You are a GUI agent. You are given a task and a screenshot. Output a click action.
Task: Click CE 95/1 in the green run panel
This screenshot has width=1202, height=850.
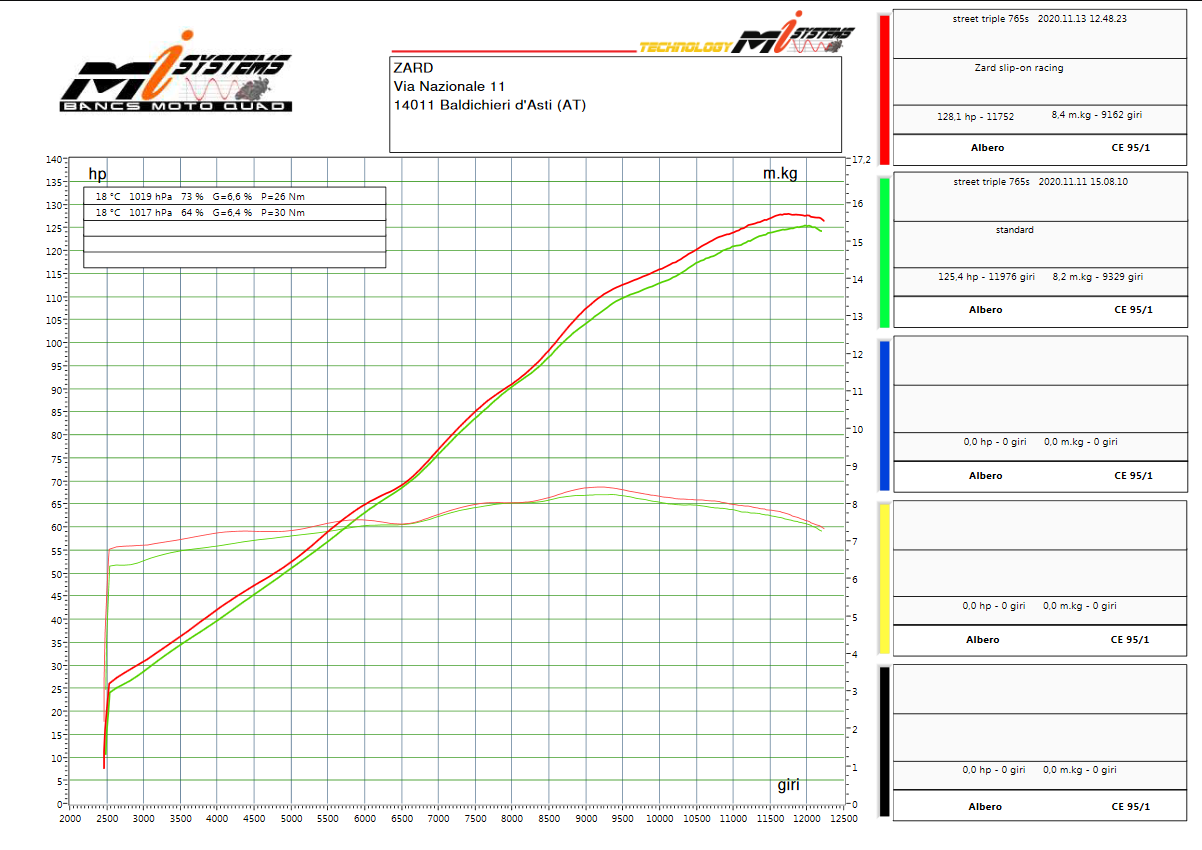pos(1133,310)
